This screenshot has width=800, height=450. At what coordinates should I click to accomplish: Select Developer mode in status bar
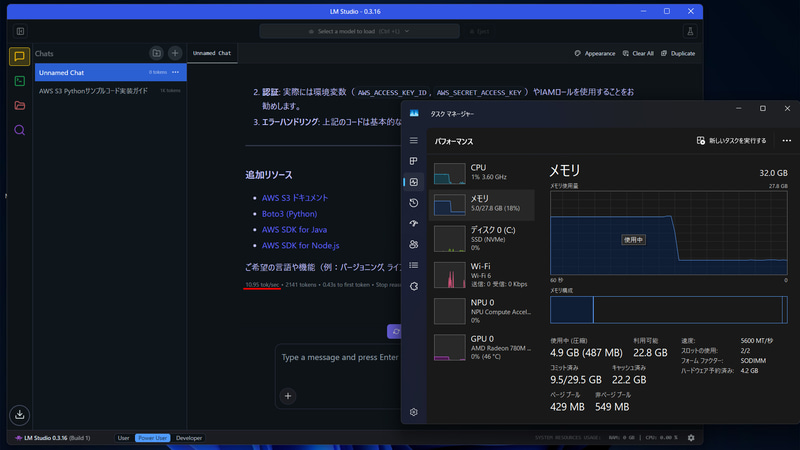coord(189,438)
